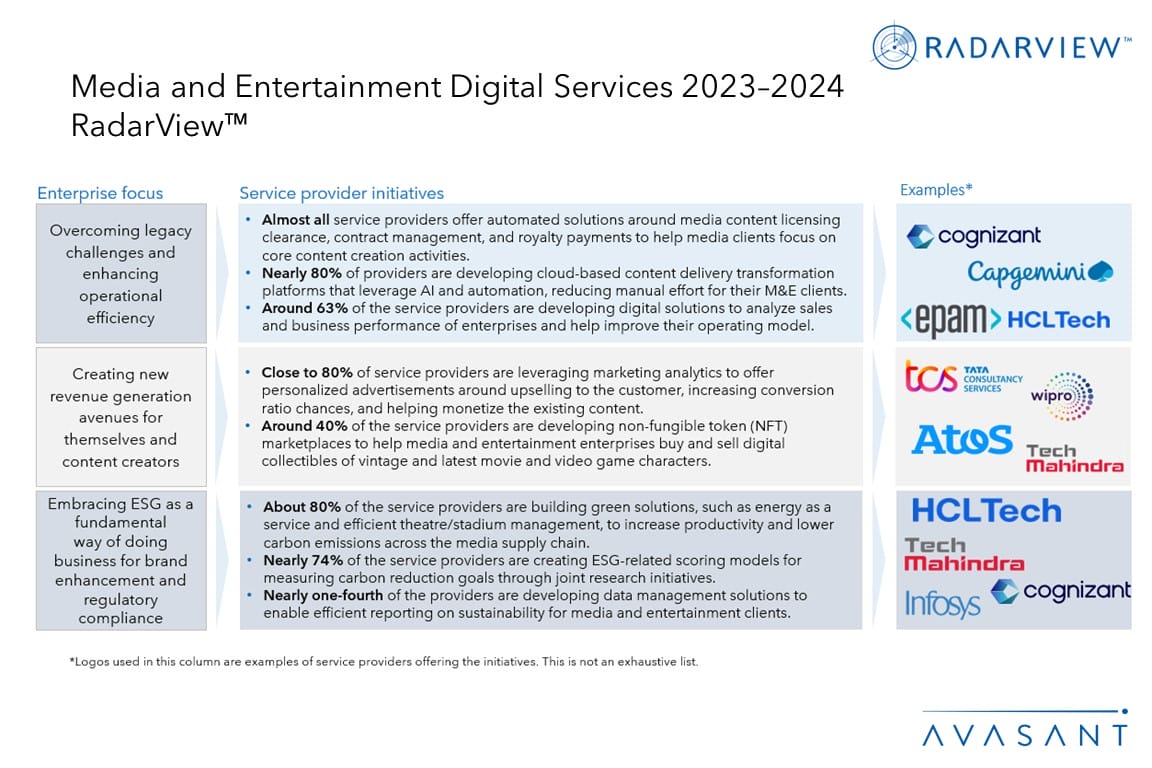
Task: Click the HCLTech logo beside the EPAM logo
Action: click(1058, 320)
